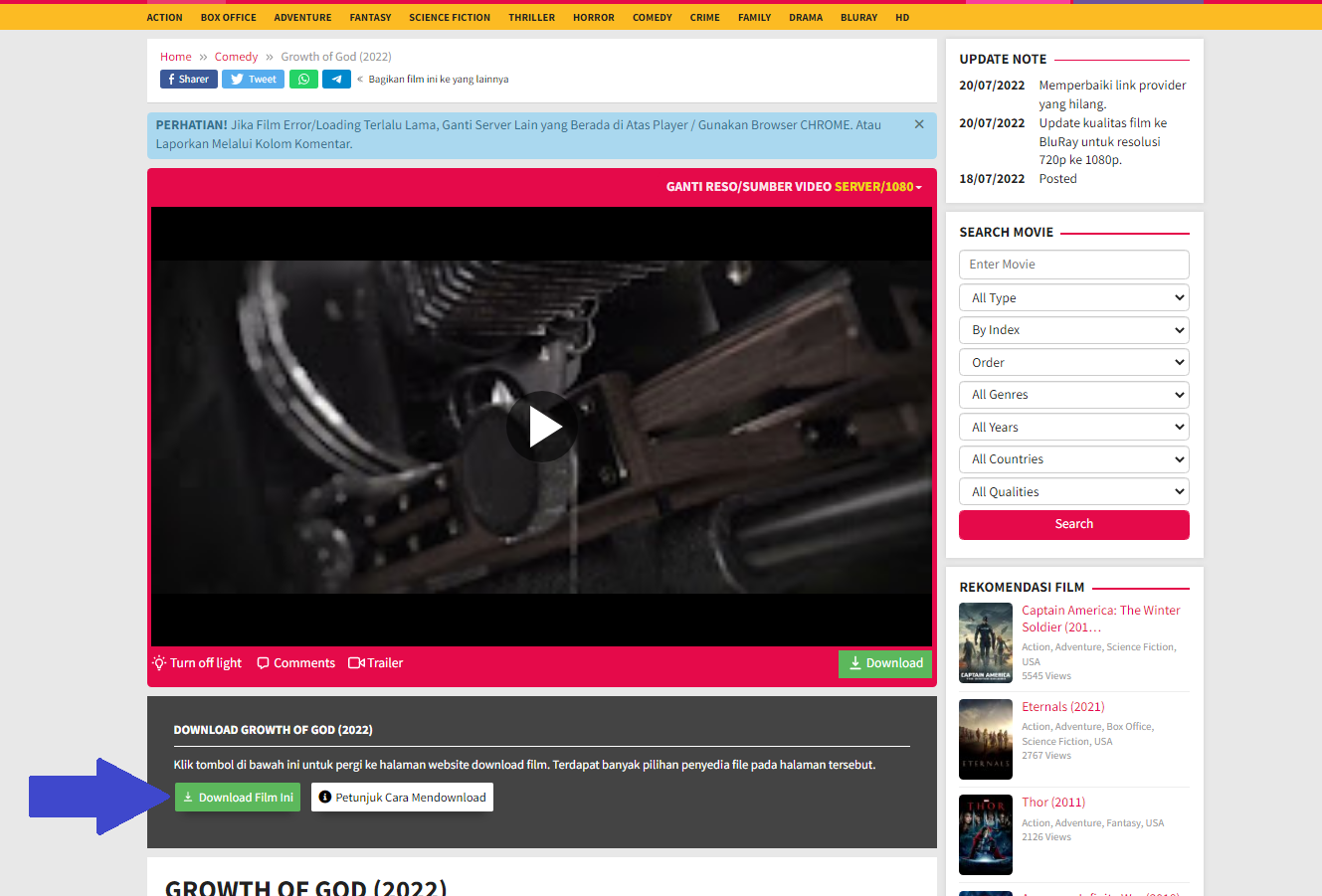Focus the Enter Movie search field
This screenshot has width=1322, height=896.
click(x=1074, y=265)
